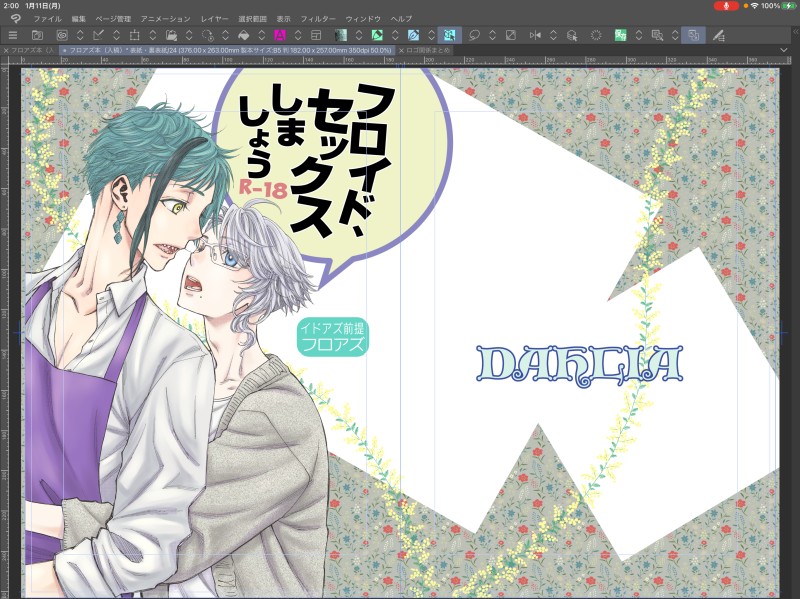The width and height of the screenshot is (800, 599).
Task: Click the pencil-on-chart edit icon
Action: pyautogui.click(x=98, y=35)
